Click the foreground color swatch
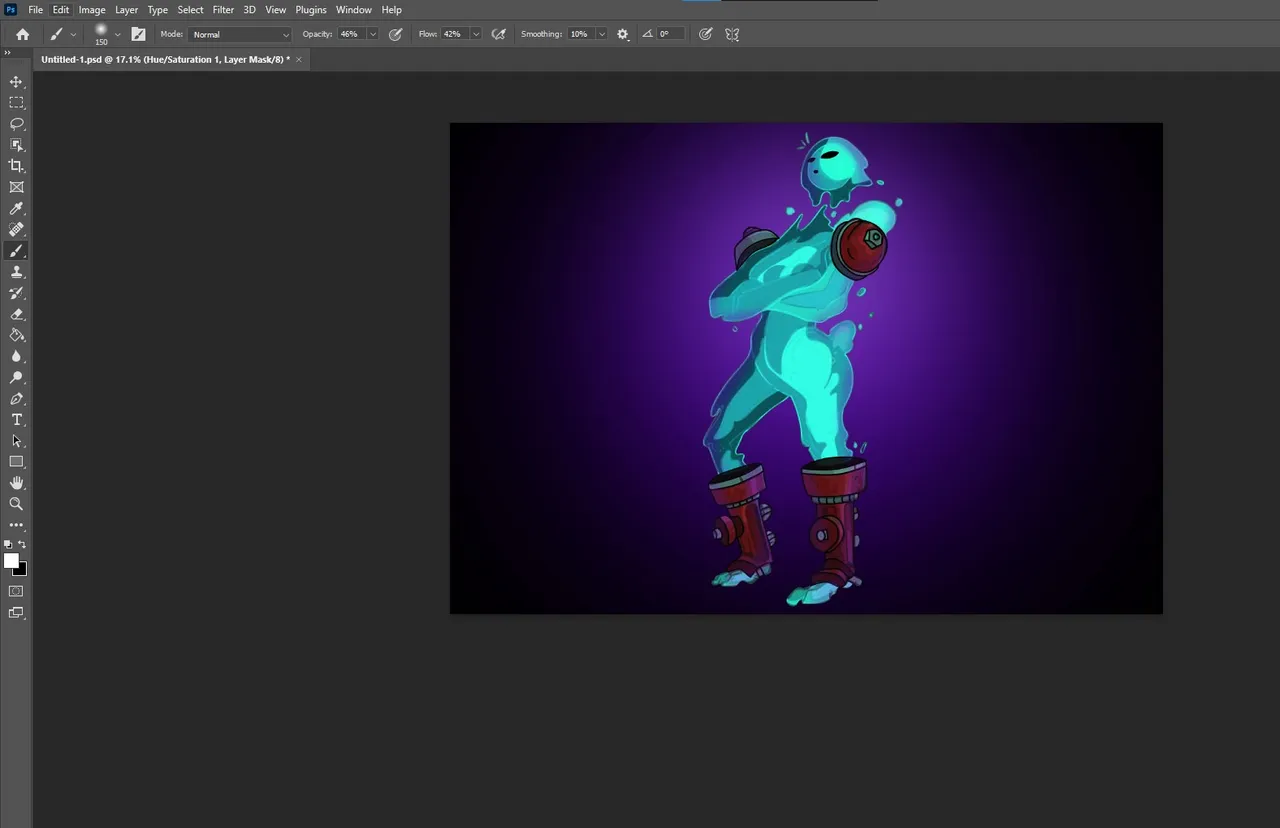The width and height of the screenshot is (1280, 828). click(11, 561)
